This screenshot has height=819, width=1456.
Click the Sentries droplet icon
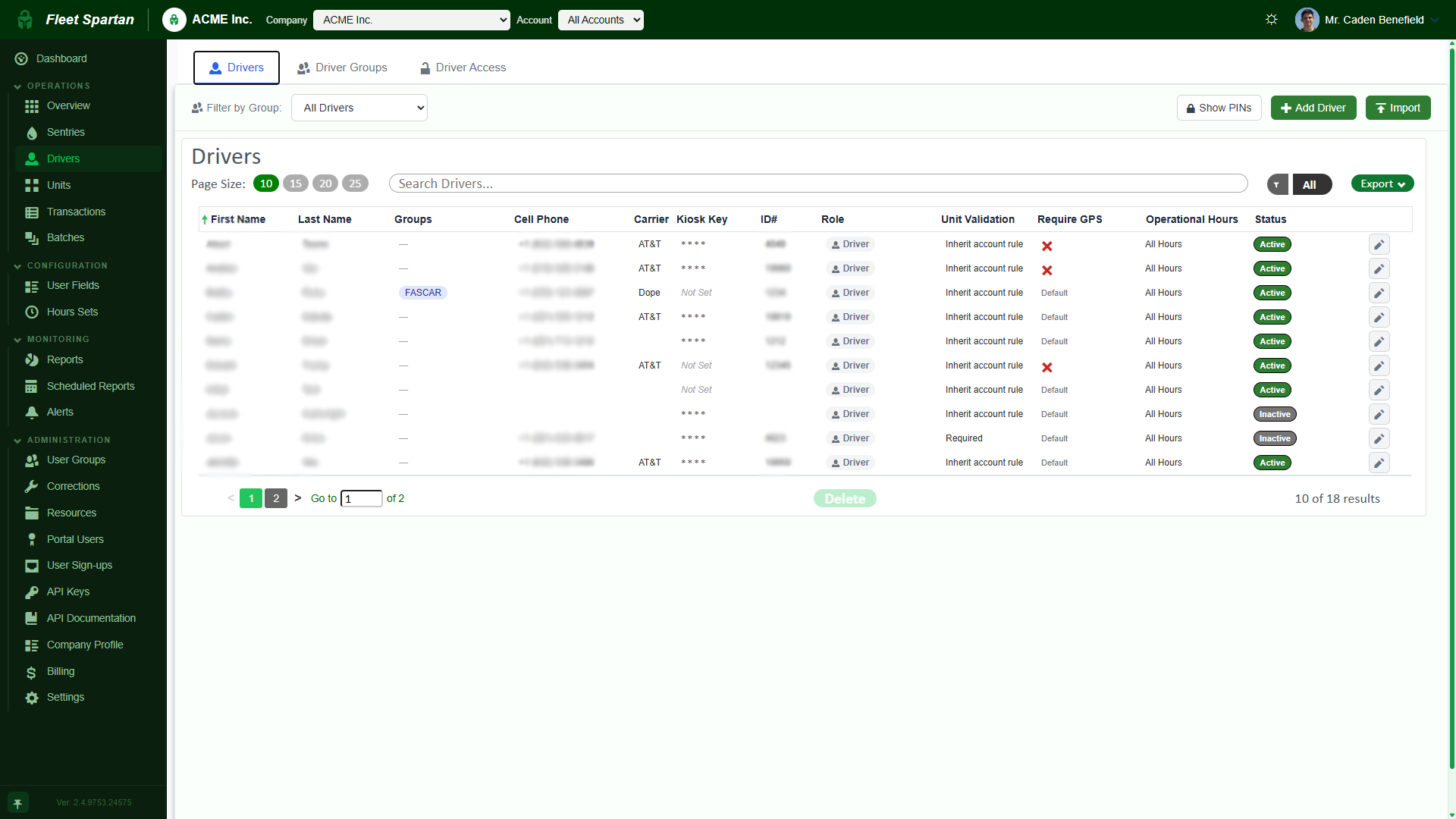coord(32,133)
